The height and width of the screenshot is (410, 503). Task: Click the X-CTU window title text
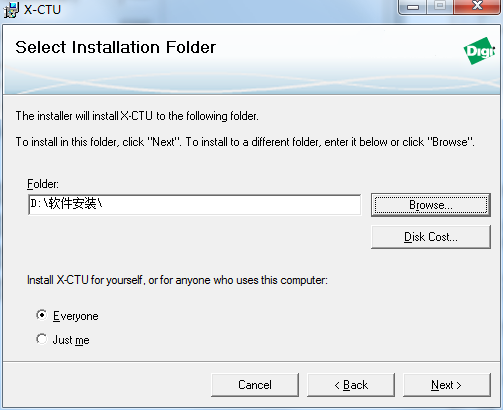[x=42, y=10]
